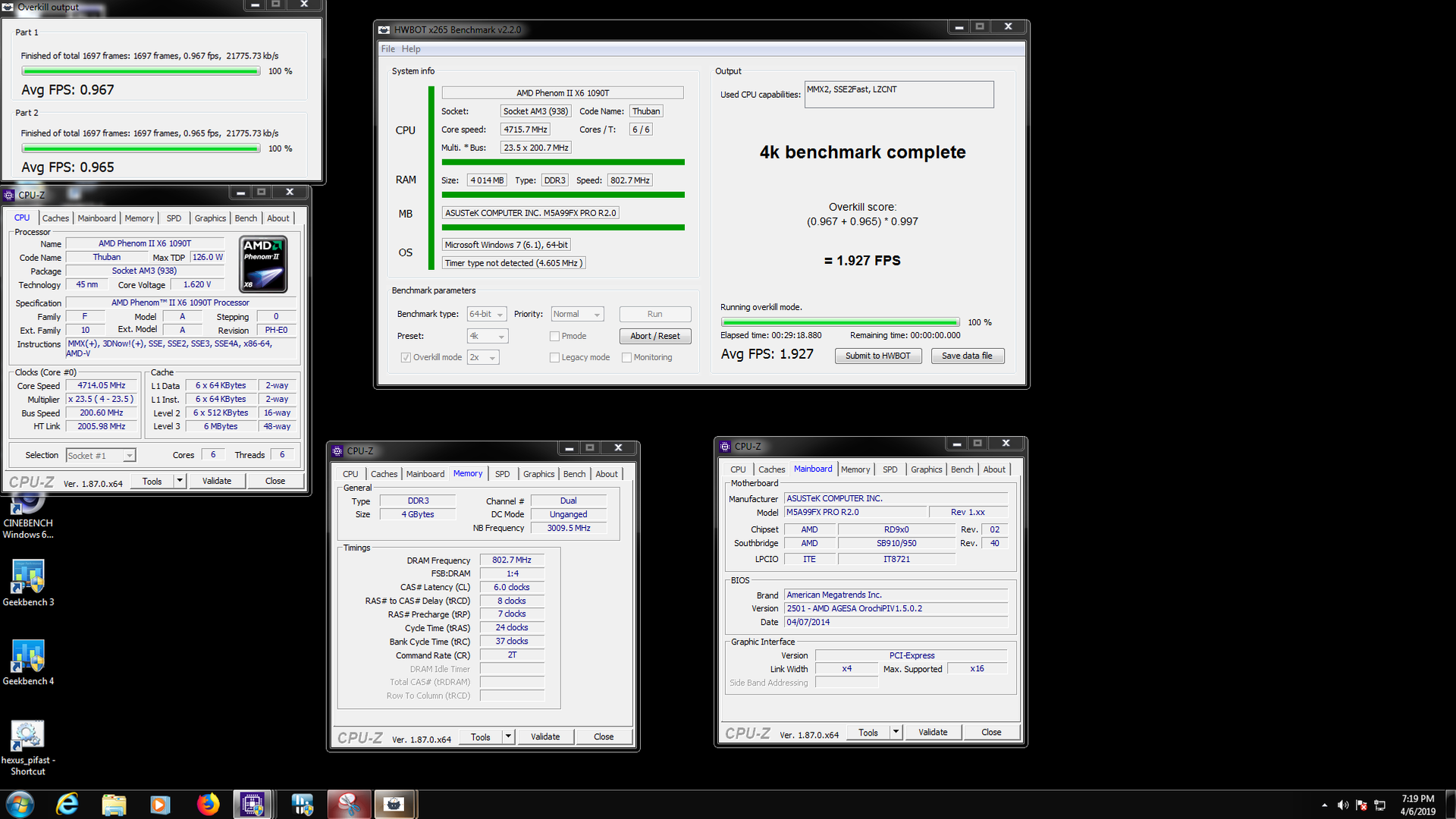This screenshot has height=819, width=1456.
Task: Open the volume control in the tray
Action: (1342, 805)
